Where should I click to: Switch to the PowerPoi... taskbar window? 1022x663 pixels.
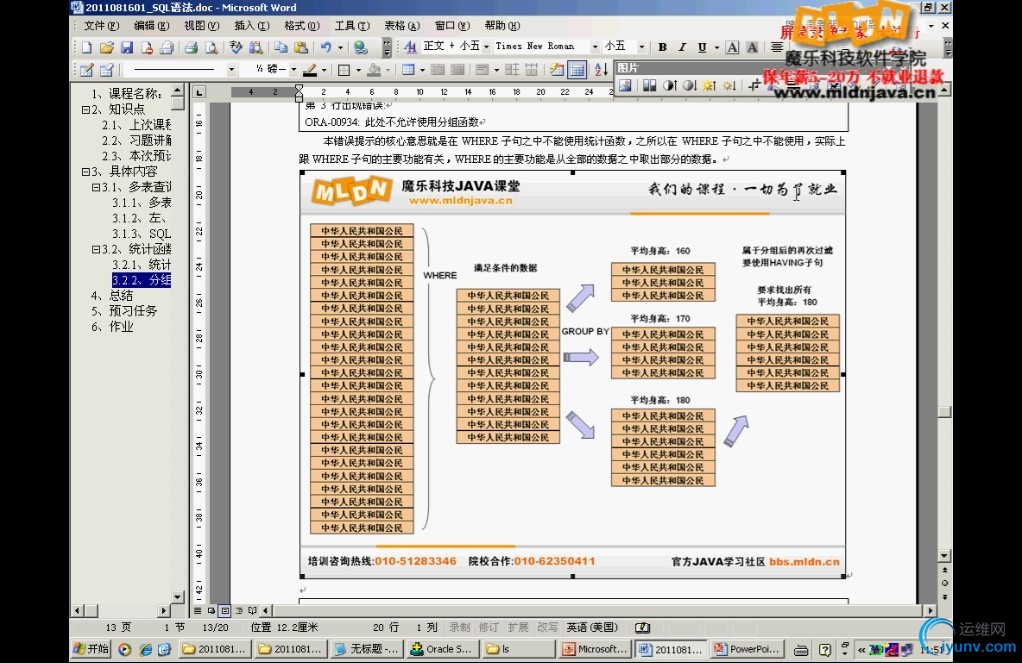[x=746, y=649]
